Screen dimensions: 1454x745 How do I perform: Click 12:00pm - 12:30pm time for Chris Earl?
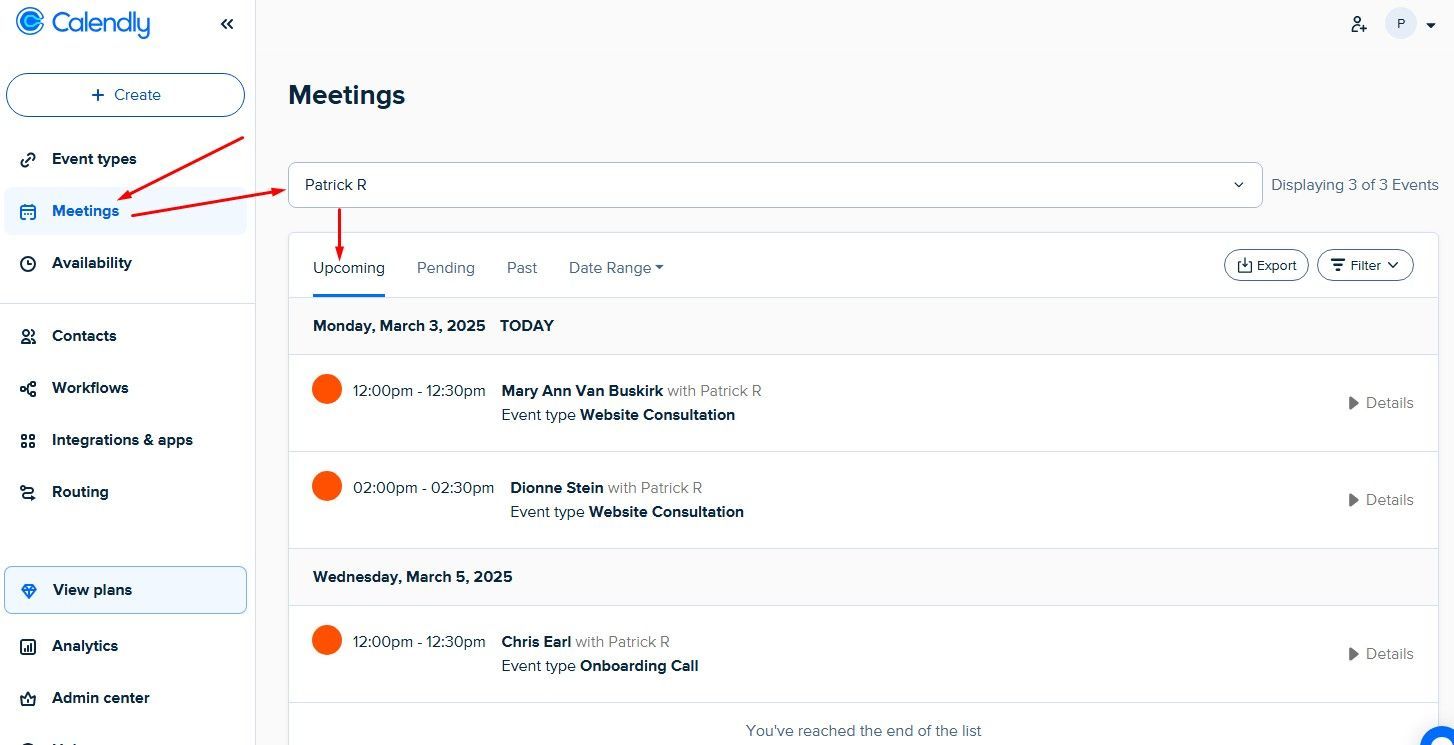[419, 642]
